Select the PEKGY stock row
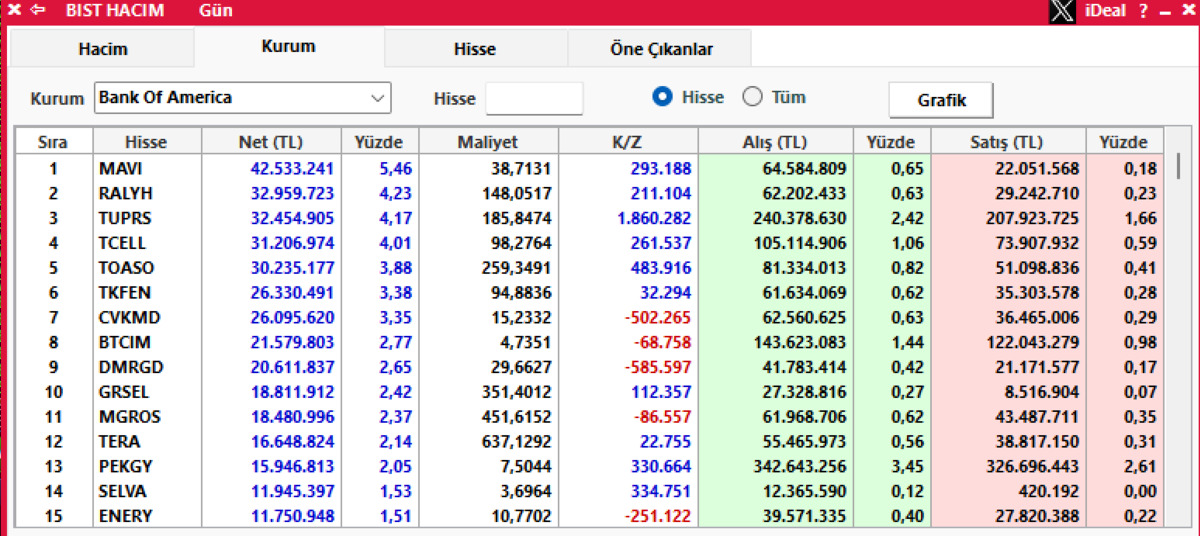This screenshot has width=1200, height=536. coord(590,466)
